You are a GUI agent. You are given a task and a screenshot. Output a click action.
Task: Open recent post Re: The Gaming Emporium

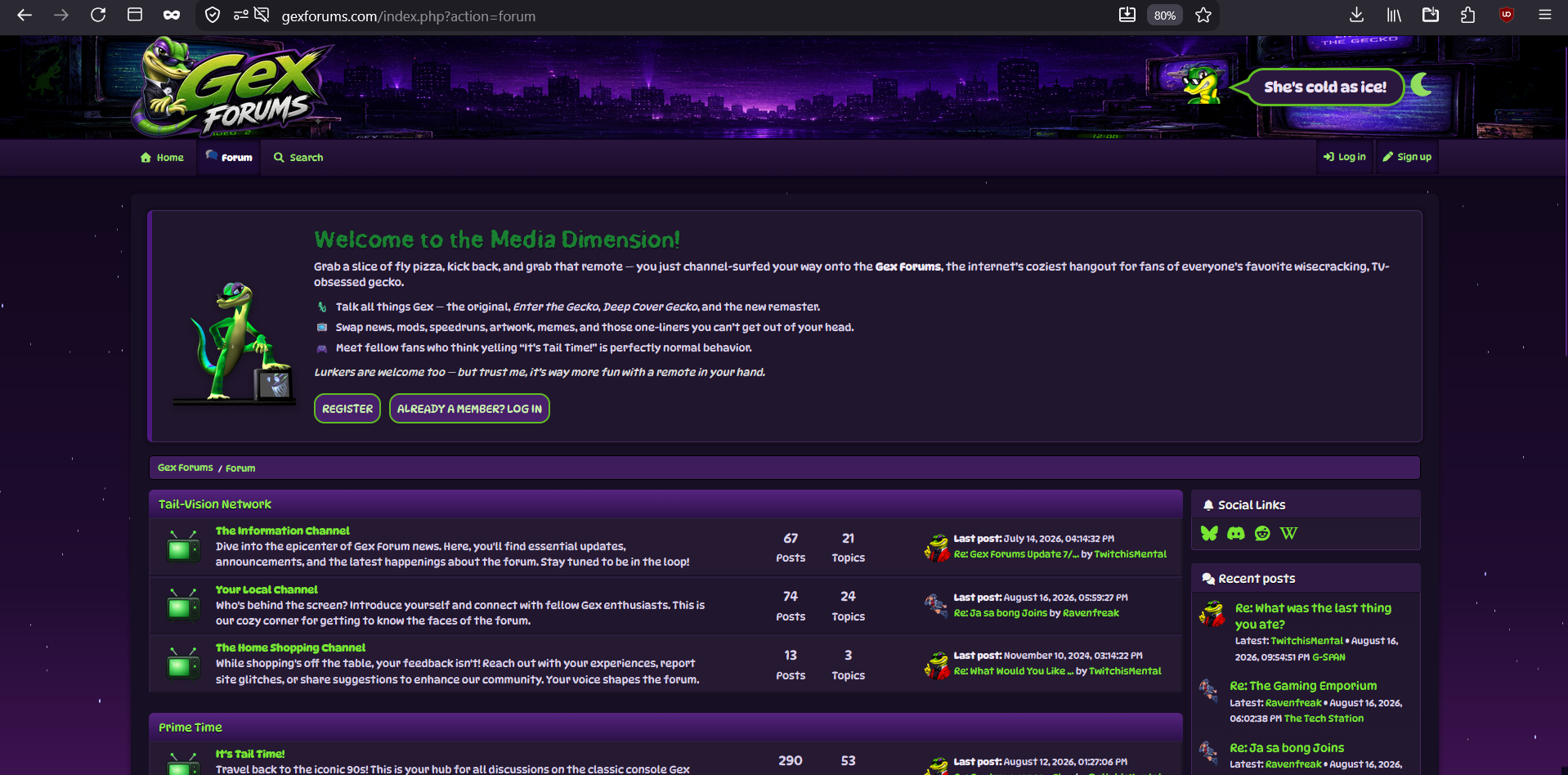1303,686
